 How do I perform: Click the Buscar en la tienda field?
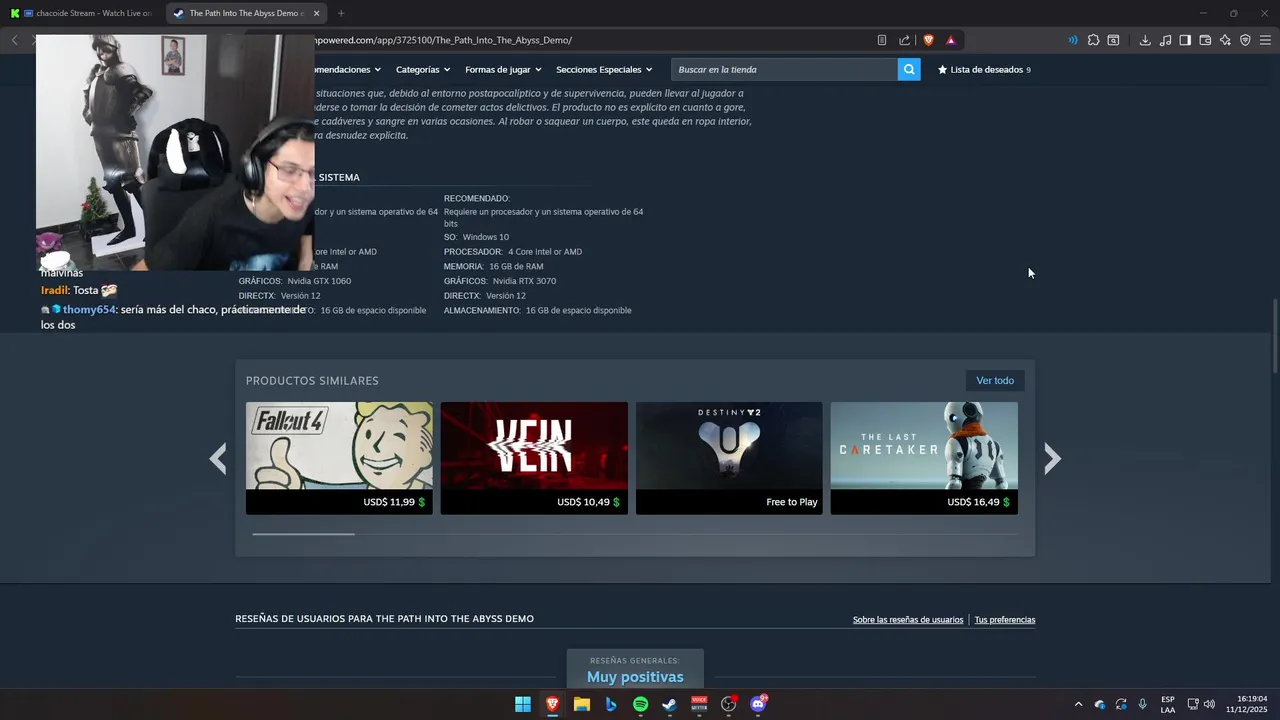[x=785, y=69]
